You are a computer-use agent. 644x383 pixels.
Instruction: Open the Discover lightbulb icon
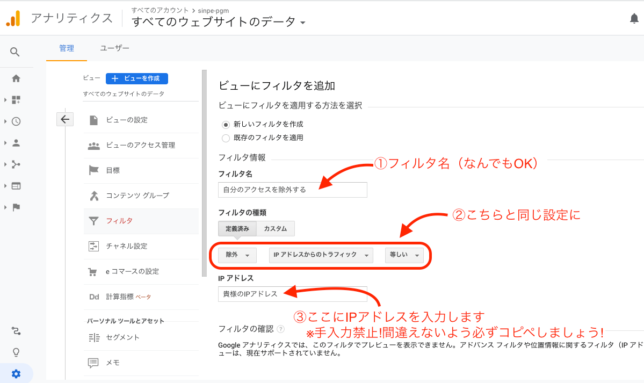coord(16,352)
